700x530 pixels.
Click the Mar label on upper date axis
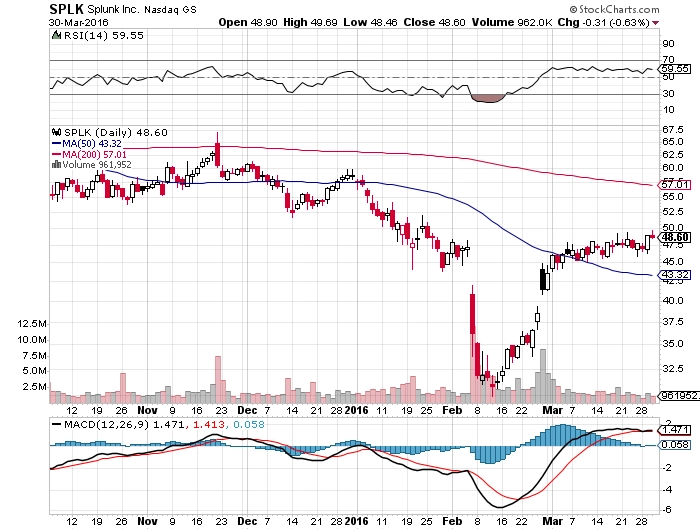[552, 410]
